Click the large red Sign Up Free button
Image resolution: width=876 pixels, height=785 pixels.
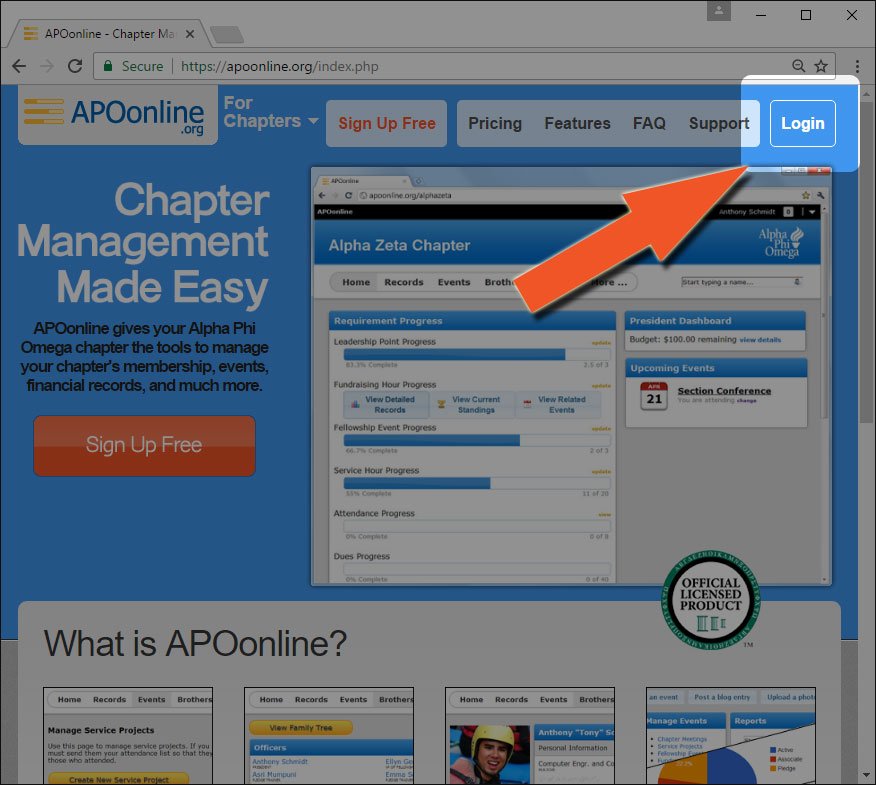pos(144,446)
